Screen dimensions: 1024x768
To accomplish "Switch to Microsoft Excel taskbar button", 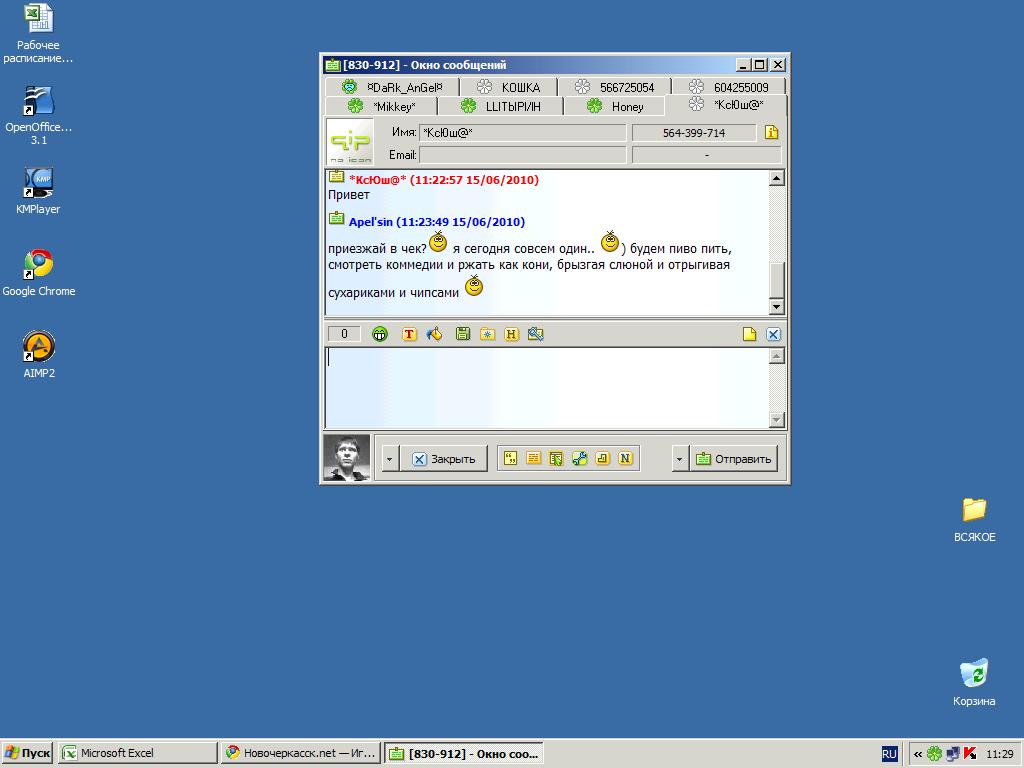I will click(137, 753).
